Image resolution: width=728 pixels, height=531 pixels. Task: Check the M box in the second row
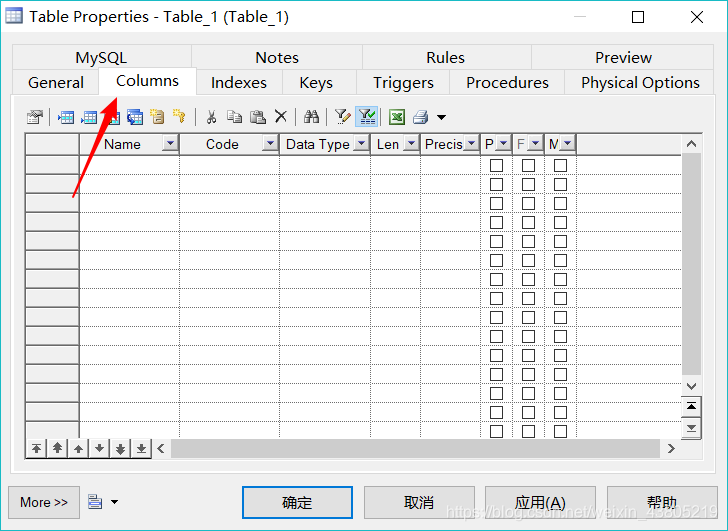pos(560,184)
